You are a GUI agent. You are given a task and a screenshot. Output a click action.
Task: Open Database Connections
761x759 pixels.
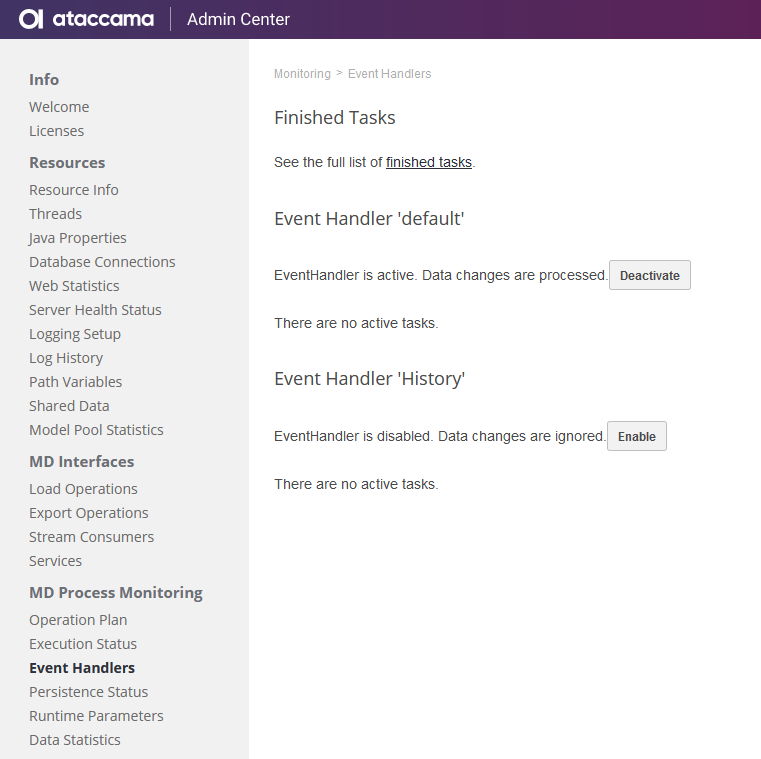coord(102,262)
